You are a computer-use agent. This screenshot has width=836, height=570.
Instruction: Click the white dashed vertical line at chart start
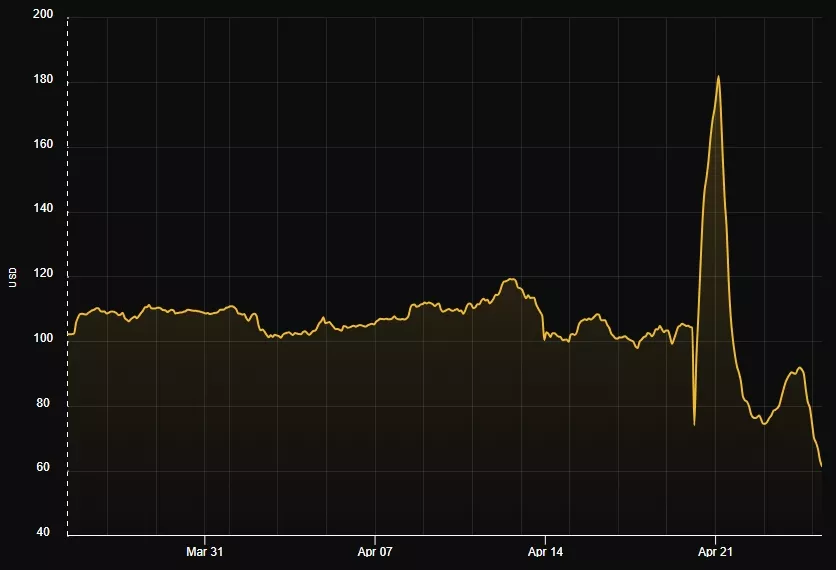pos(68,276)
